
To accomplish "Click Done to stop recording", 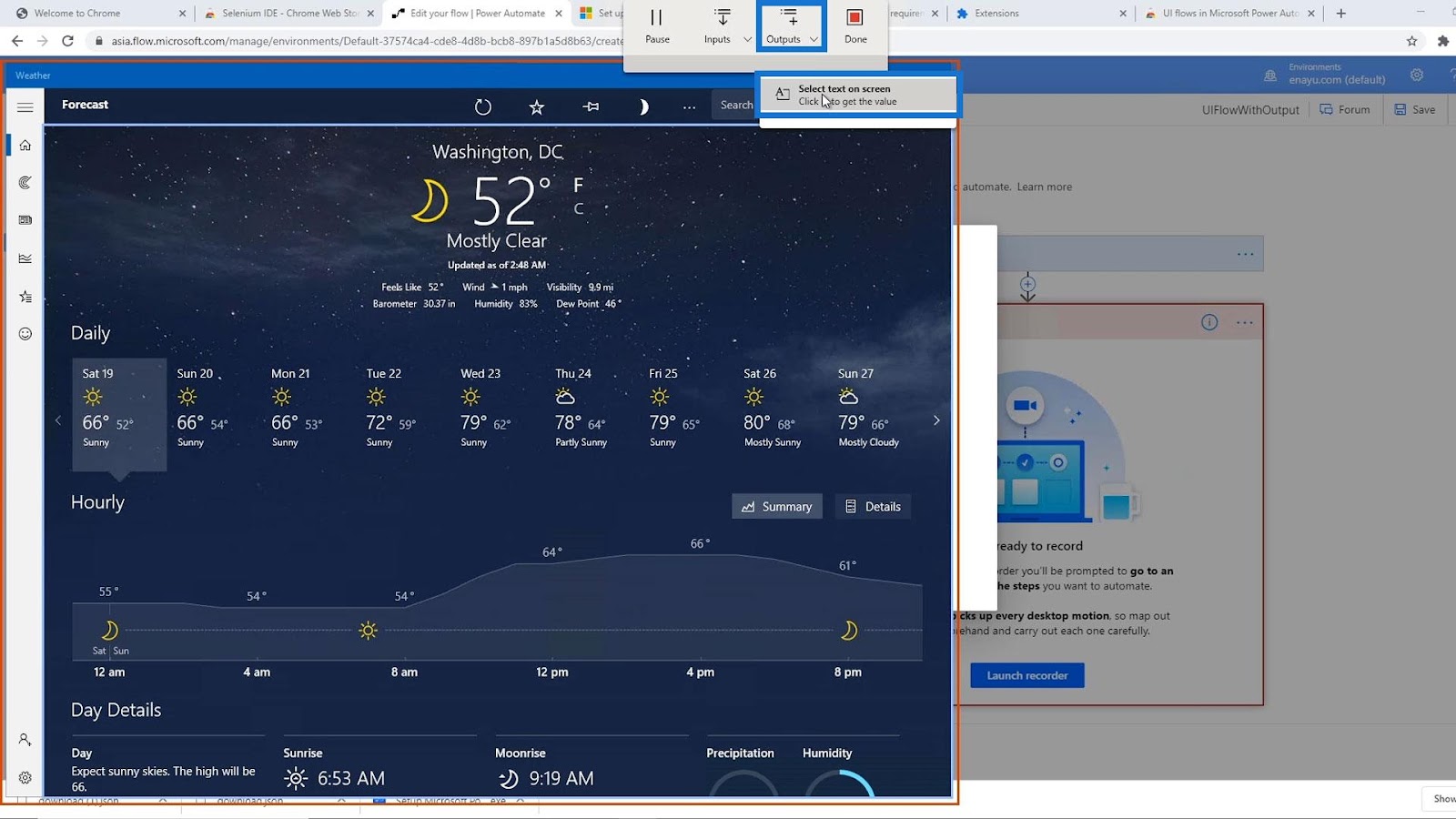I will (x=855, y=26).
